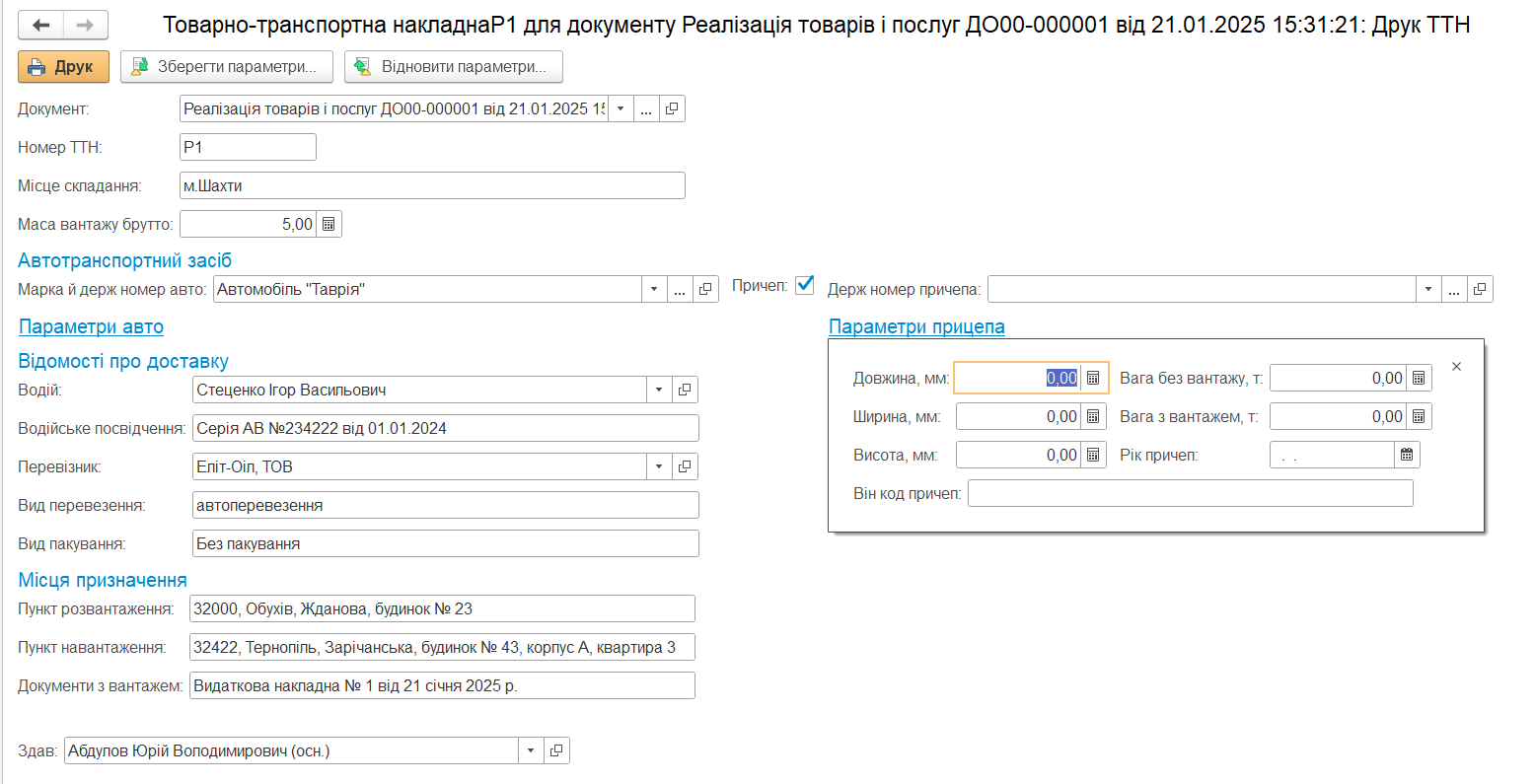Click the Документи з вантажем field

click(x=442, y=685)
